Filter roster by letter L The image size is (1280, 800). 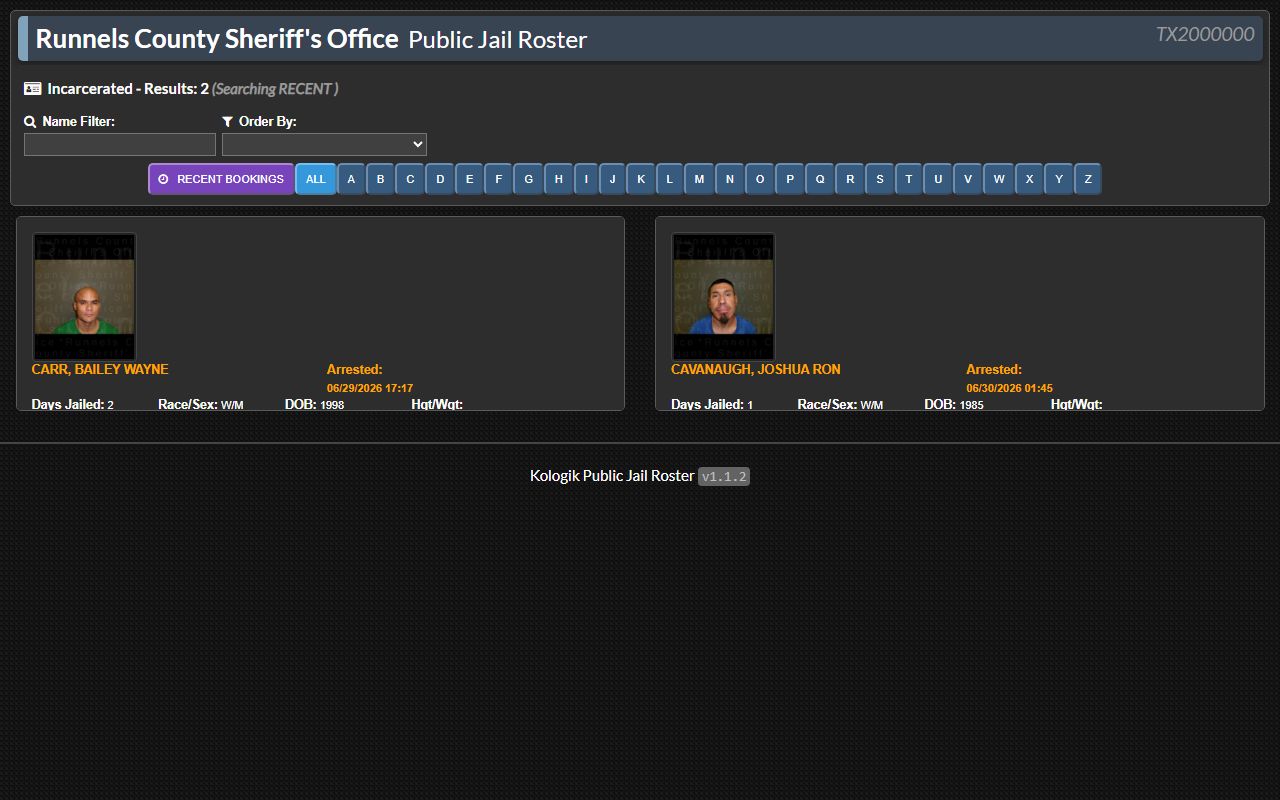pos(670,179)
